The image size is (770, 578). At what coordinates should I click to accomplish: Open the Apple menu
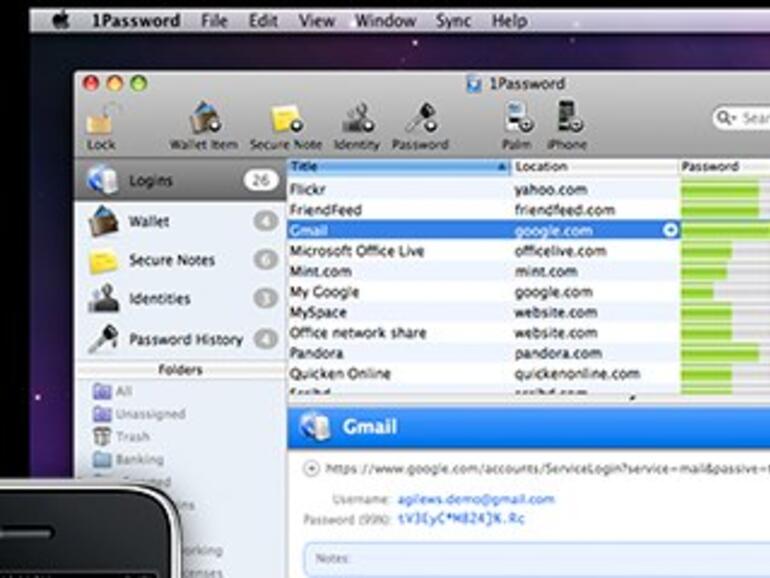[x=60, y=21]
